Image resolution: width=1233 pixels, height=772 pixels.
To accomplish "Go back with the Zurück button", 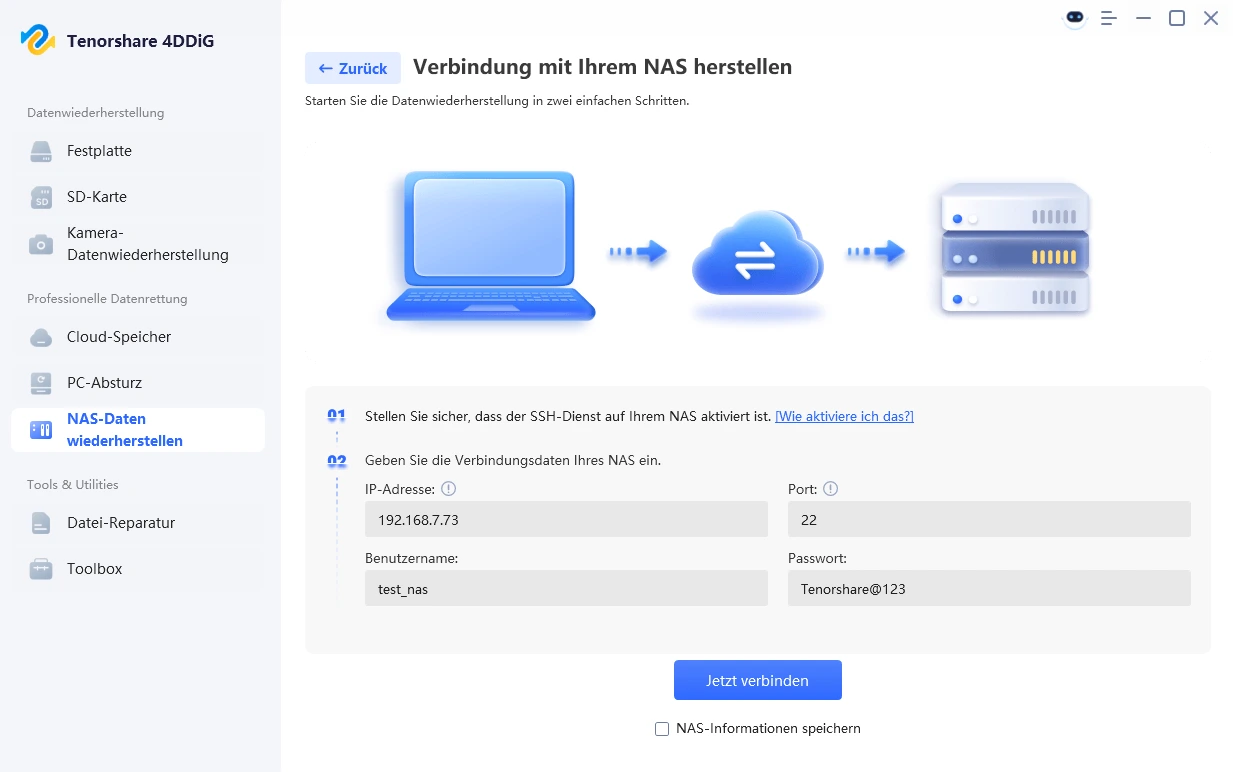I will (352, 68).
